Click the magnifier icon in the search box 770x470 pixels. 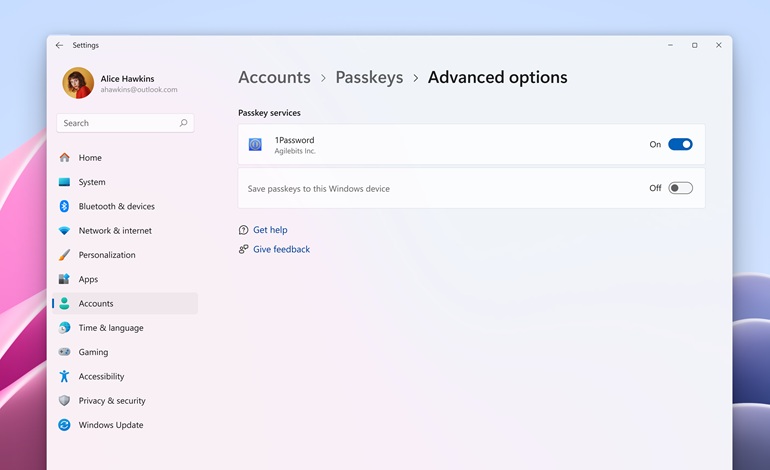[x=183, y=123]
